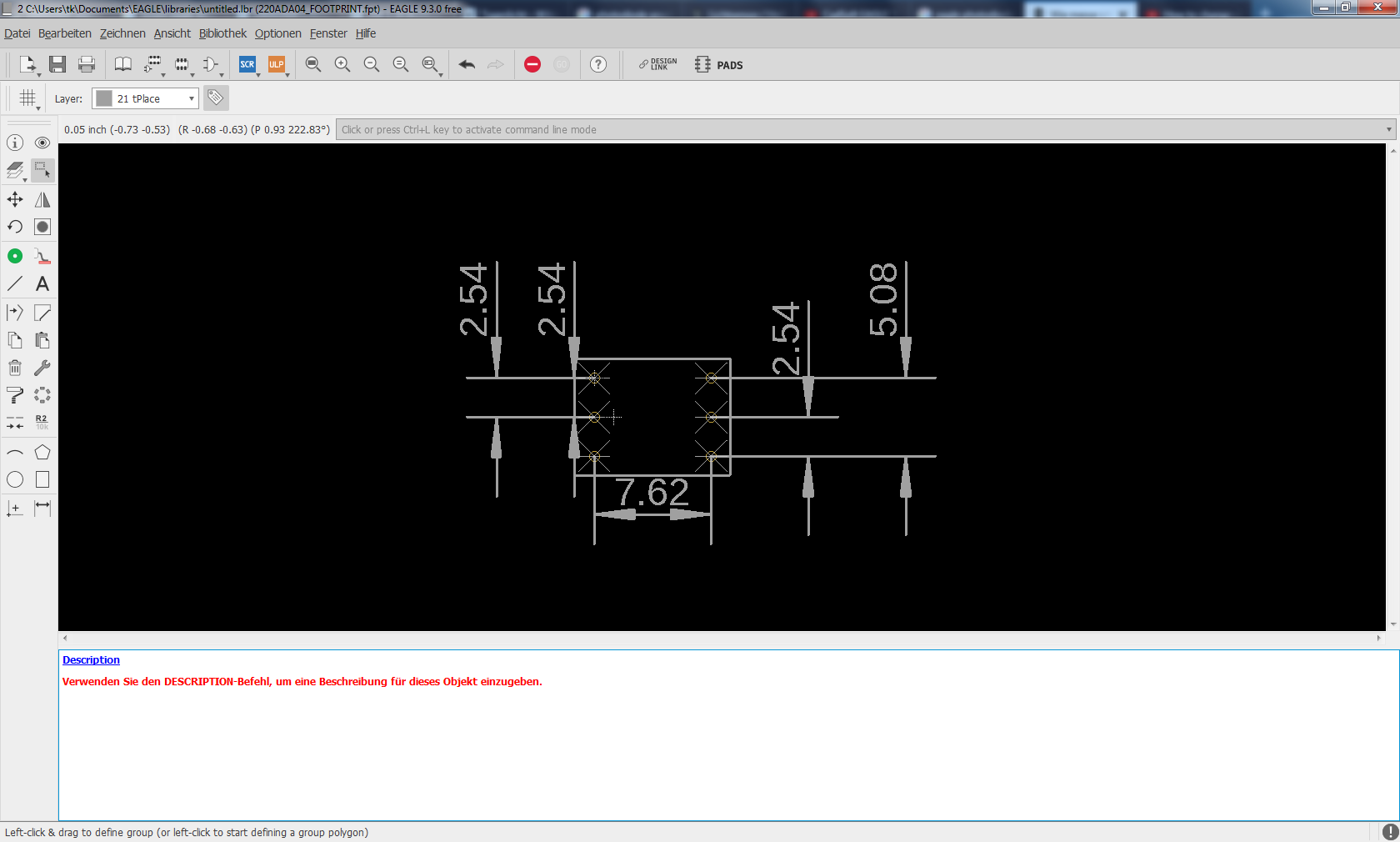Select the Mark origin tool
Viewport: 1400px width, 842px height.
15,508
